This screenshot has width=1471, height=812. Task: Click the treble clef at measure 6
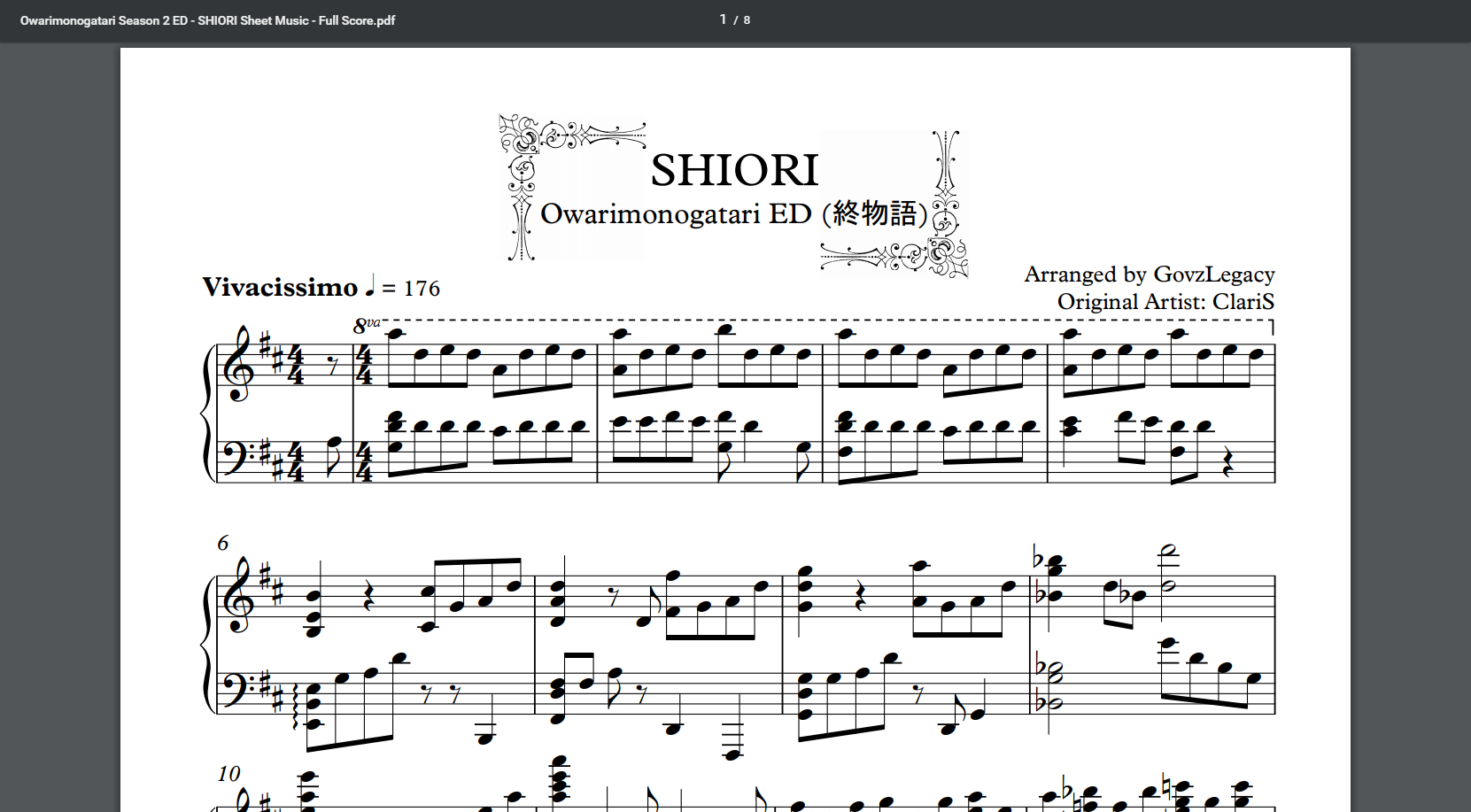[x=239, y=596]
